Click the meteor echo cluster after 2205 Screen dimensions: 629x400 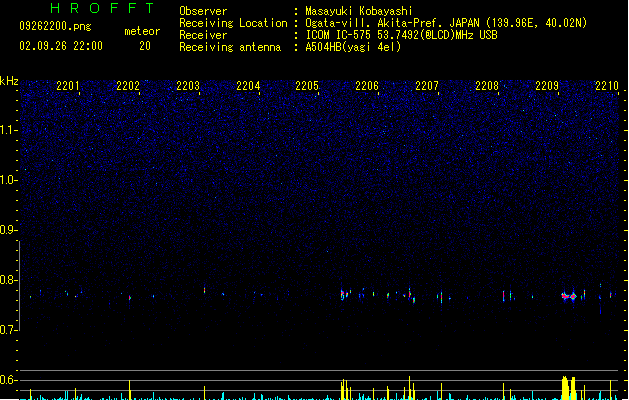(346, 294)
